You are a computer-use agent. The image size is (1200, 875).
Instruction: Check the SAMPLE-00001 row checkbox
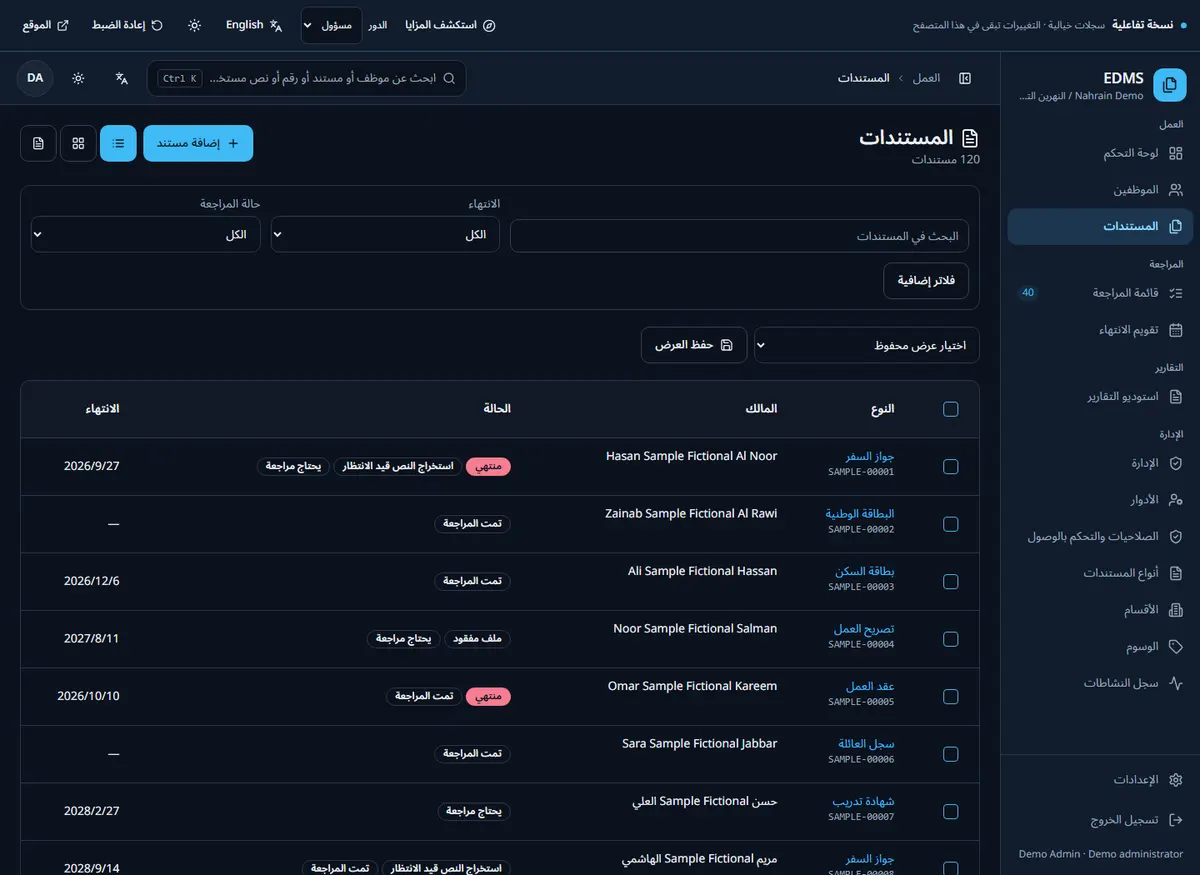(x=951, y=466)
